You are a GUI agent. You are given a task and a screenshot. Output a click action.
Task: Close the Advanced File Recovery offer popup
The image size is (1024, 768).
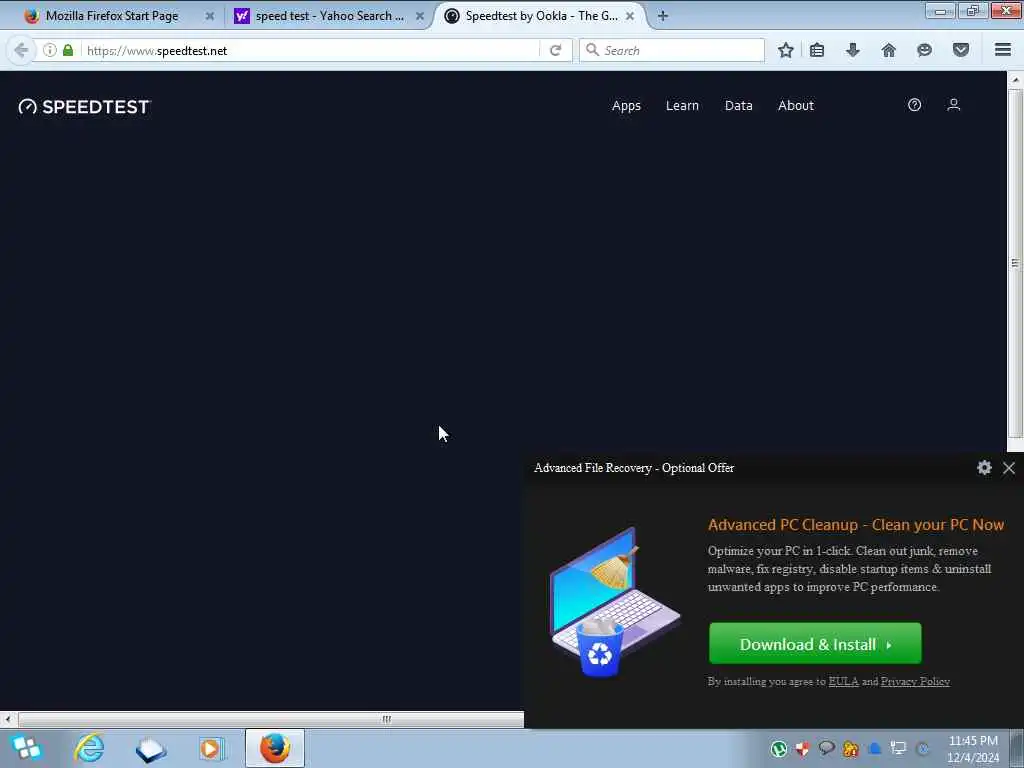click(x=1009, y=468)
